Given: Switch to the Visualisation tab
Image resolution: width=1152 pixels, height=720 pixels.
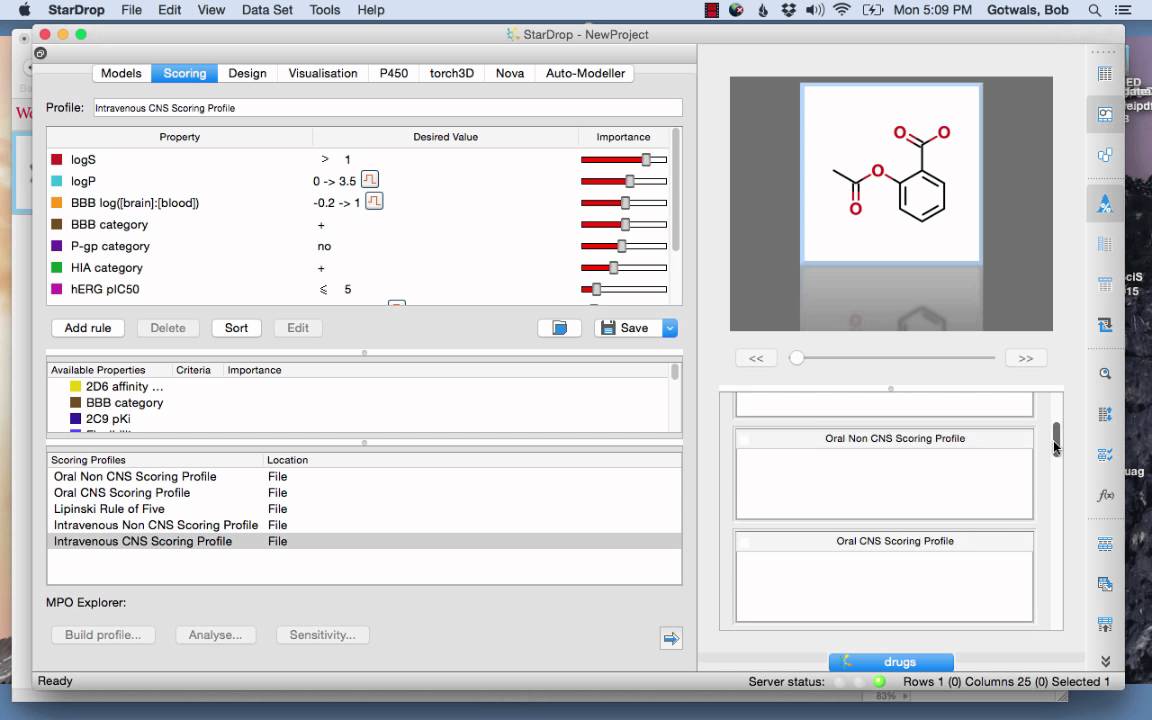Looking at the screenshot, I should (323, 73).
